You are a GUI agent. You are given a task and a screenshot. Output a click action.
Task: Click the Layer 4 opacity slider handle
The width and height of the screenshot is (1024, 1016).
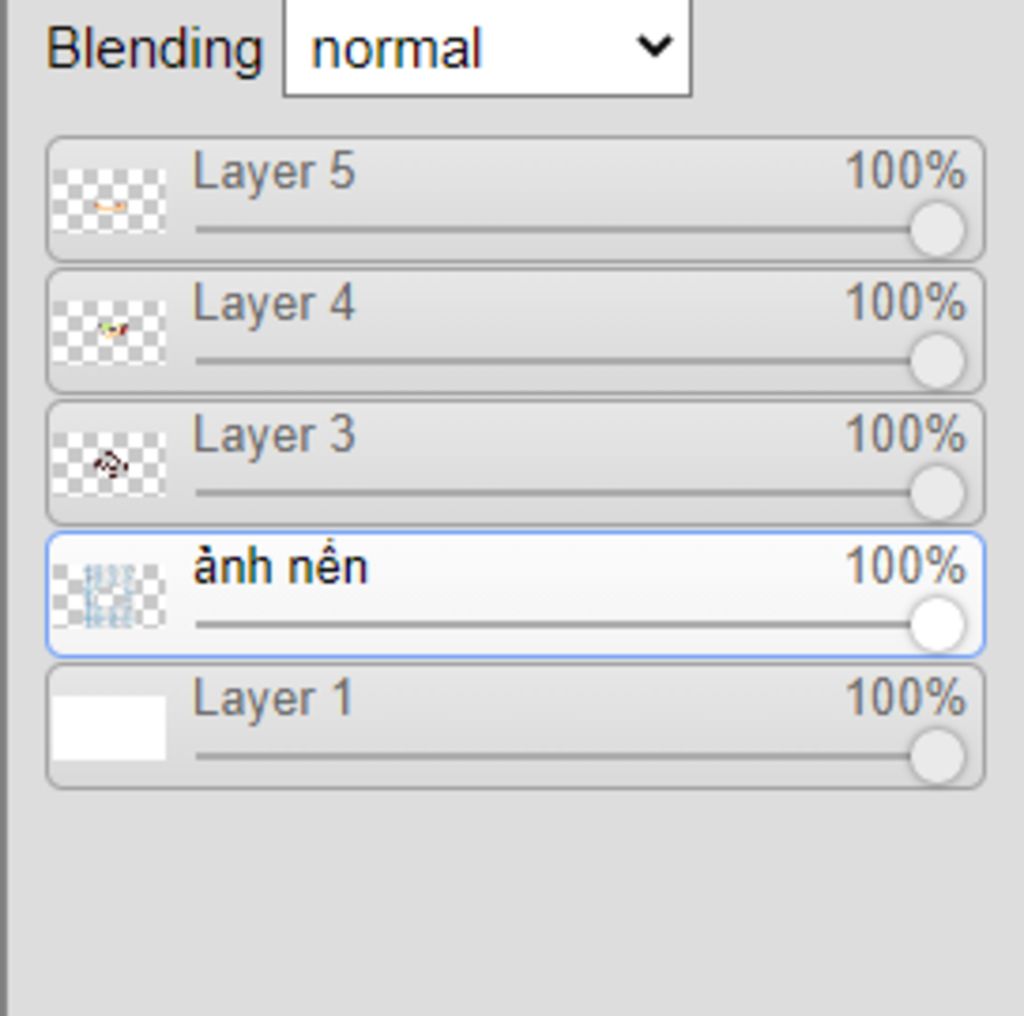pyautogui.click(x=937, y=361)
